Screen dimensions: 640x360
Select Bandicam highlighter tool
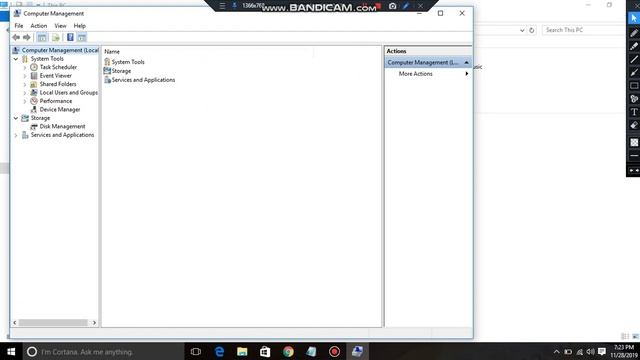[x=634, y=46]
